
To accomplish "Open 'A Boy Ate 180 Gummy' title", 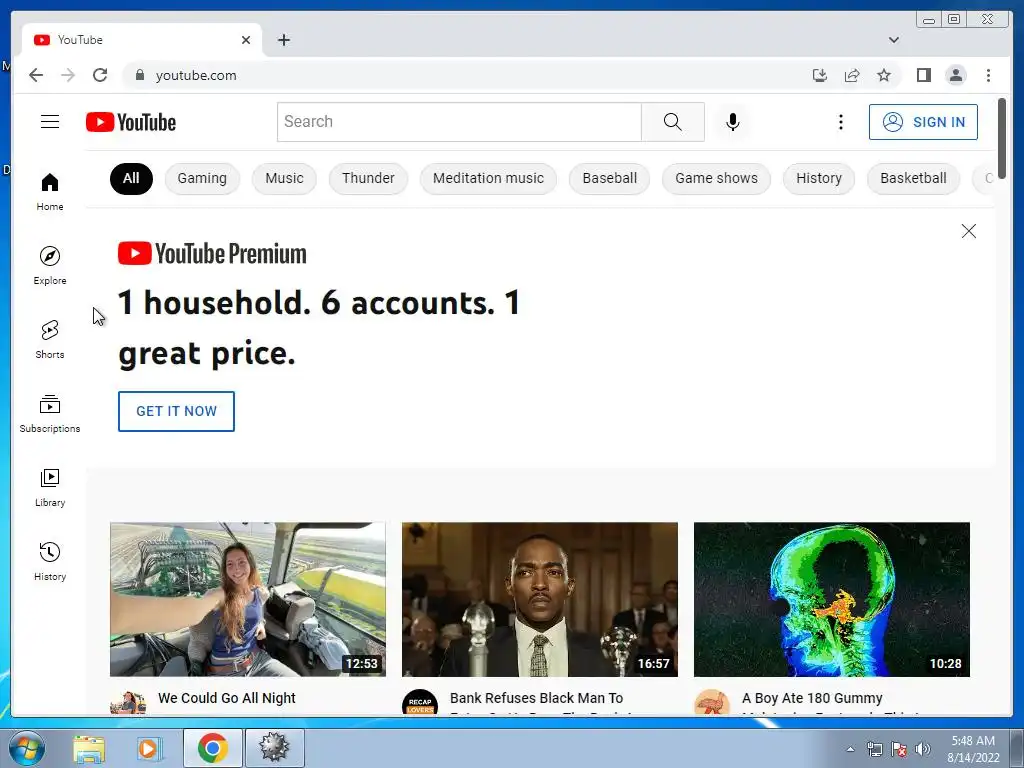I will pyautogui.click(x=812, y=698).
